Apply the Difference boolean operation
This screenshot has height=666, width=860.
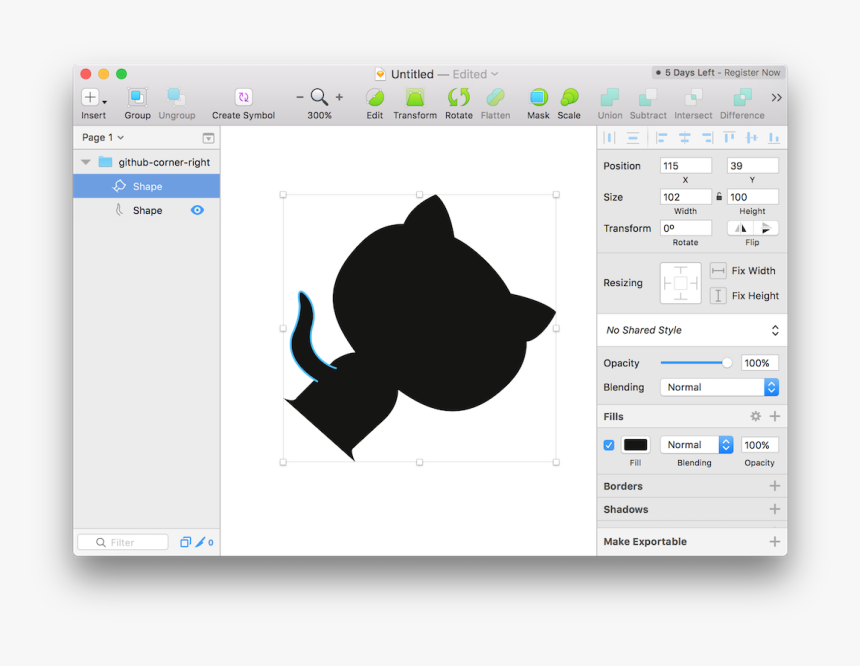(x=743, y=97)
